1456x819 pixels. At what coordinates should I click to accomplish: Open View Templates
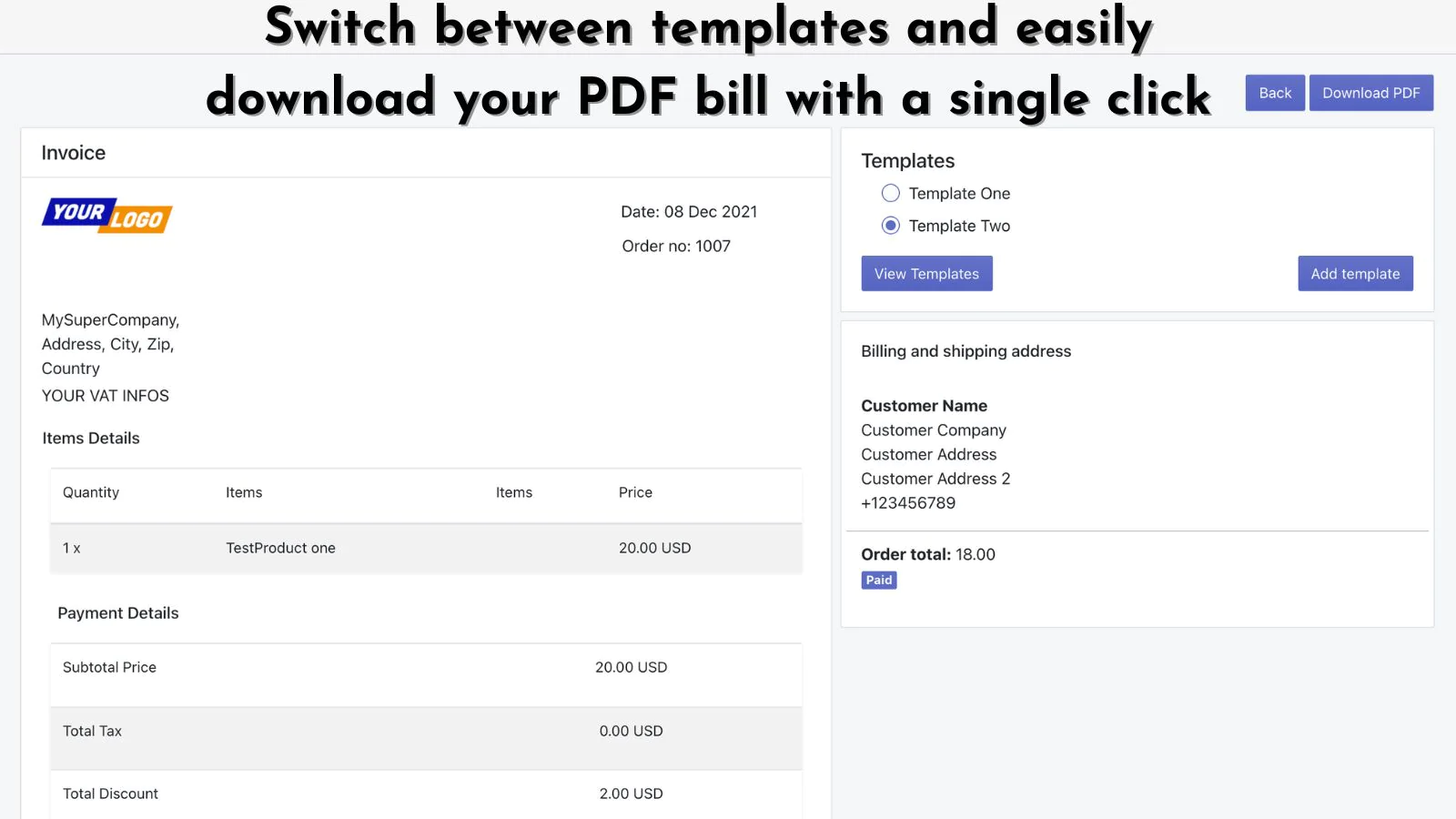click(926, 274)
